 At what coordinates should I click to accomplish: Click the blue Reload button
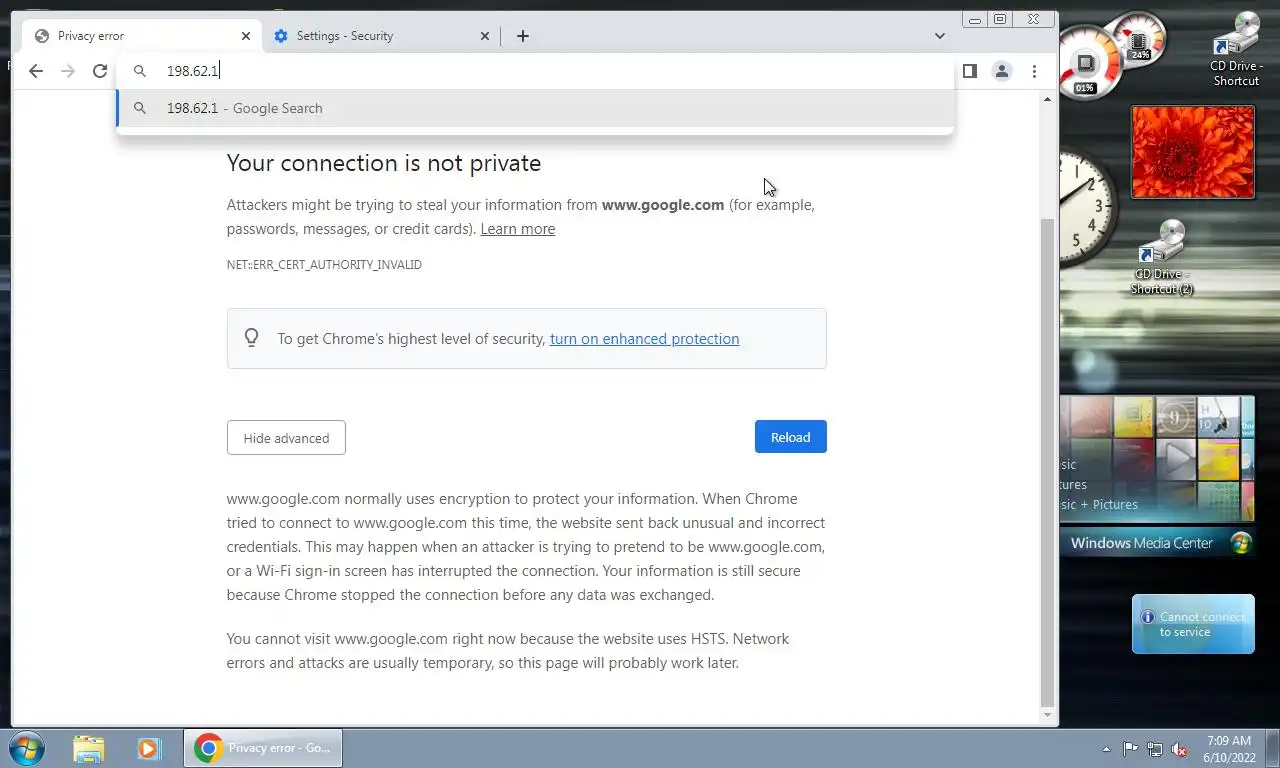coord(790,437)
